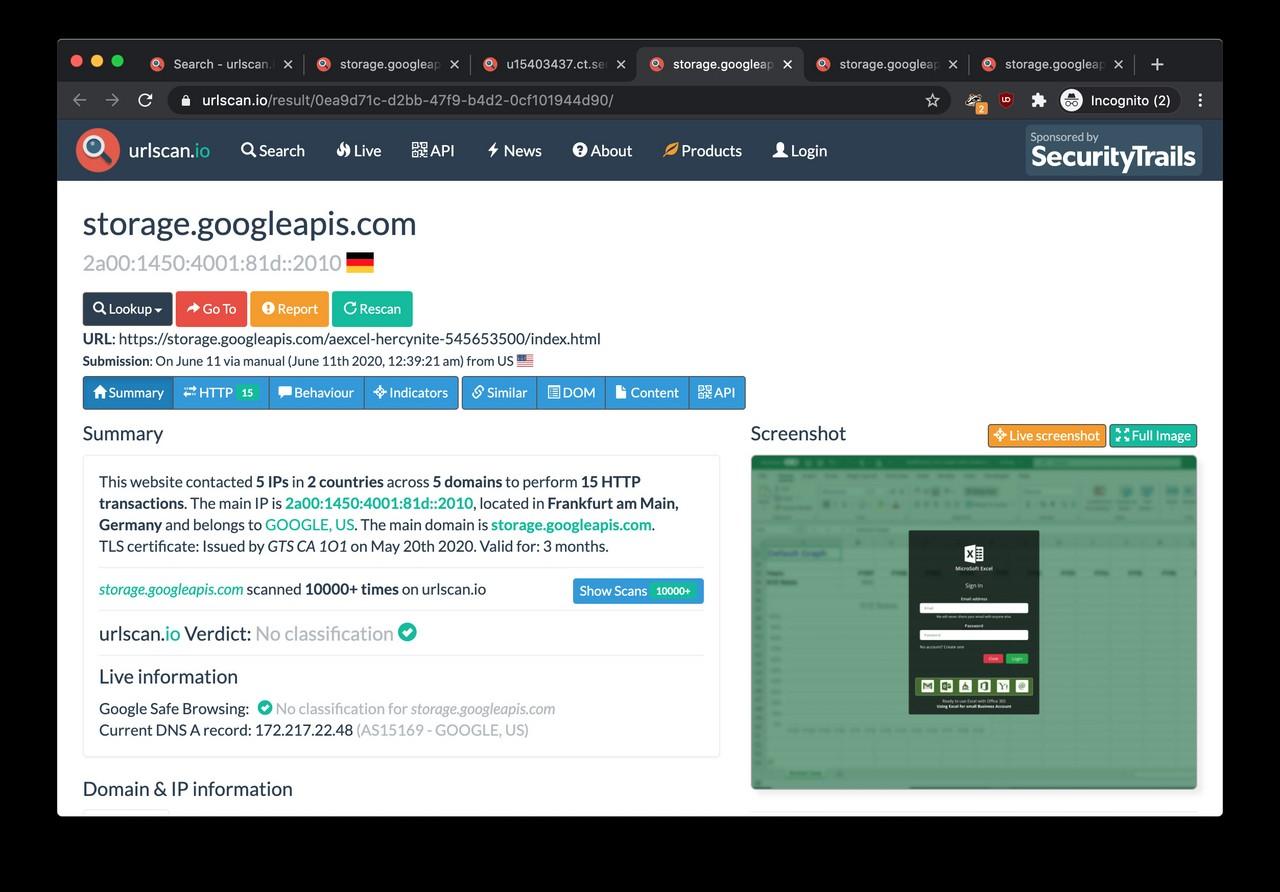
Task: Click the address bar URL field
Action: pos(560,100)
